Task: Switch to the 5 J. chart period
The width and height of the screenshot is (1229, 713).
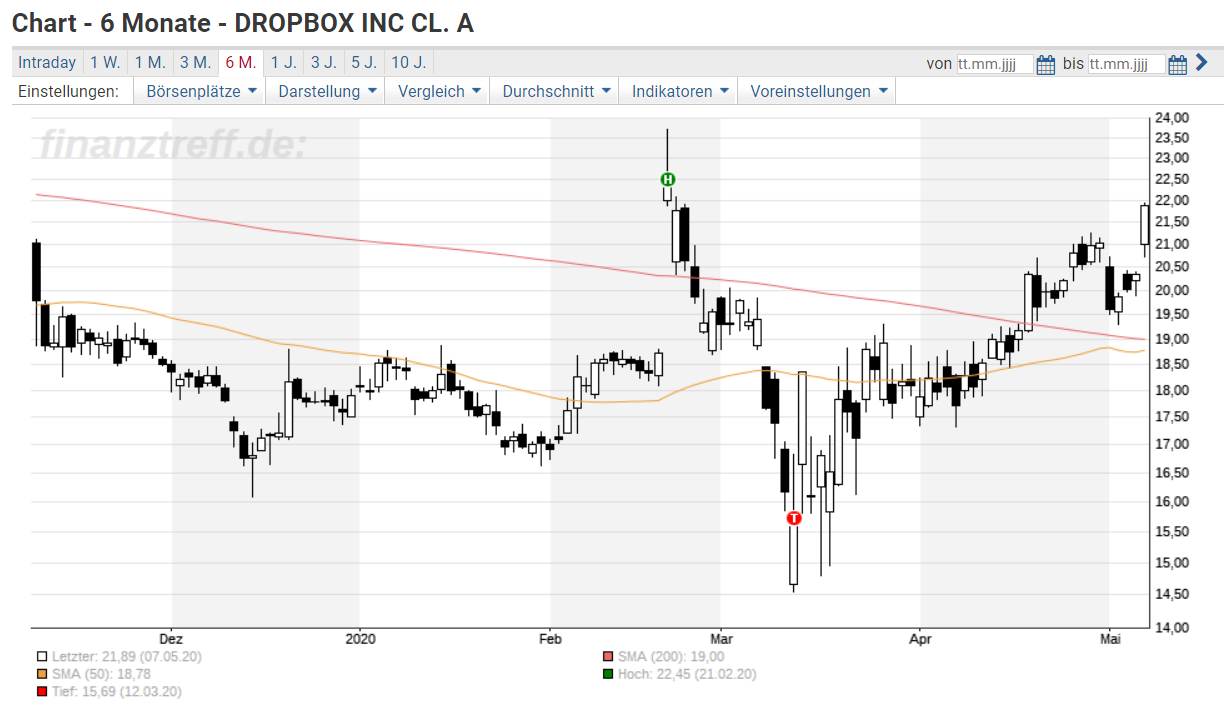Action: [363, 62]
